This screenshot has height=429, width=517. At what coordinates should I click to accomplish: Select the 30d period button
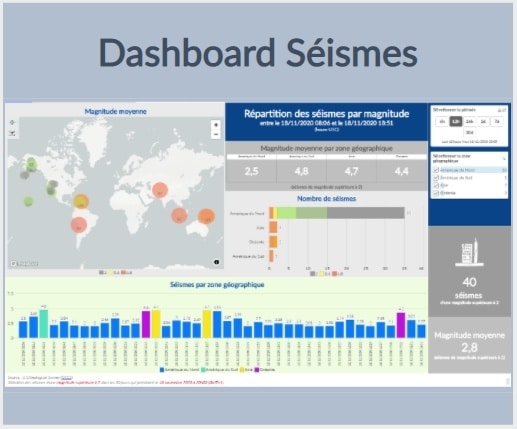(469, 132)
